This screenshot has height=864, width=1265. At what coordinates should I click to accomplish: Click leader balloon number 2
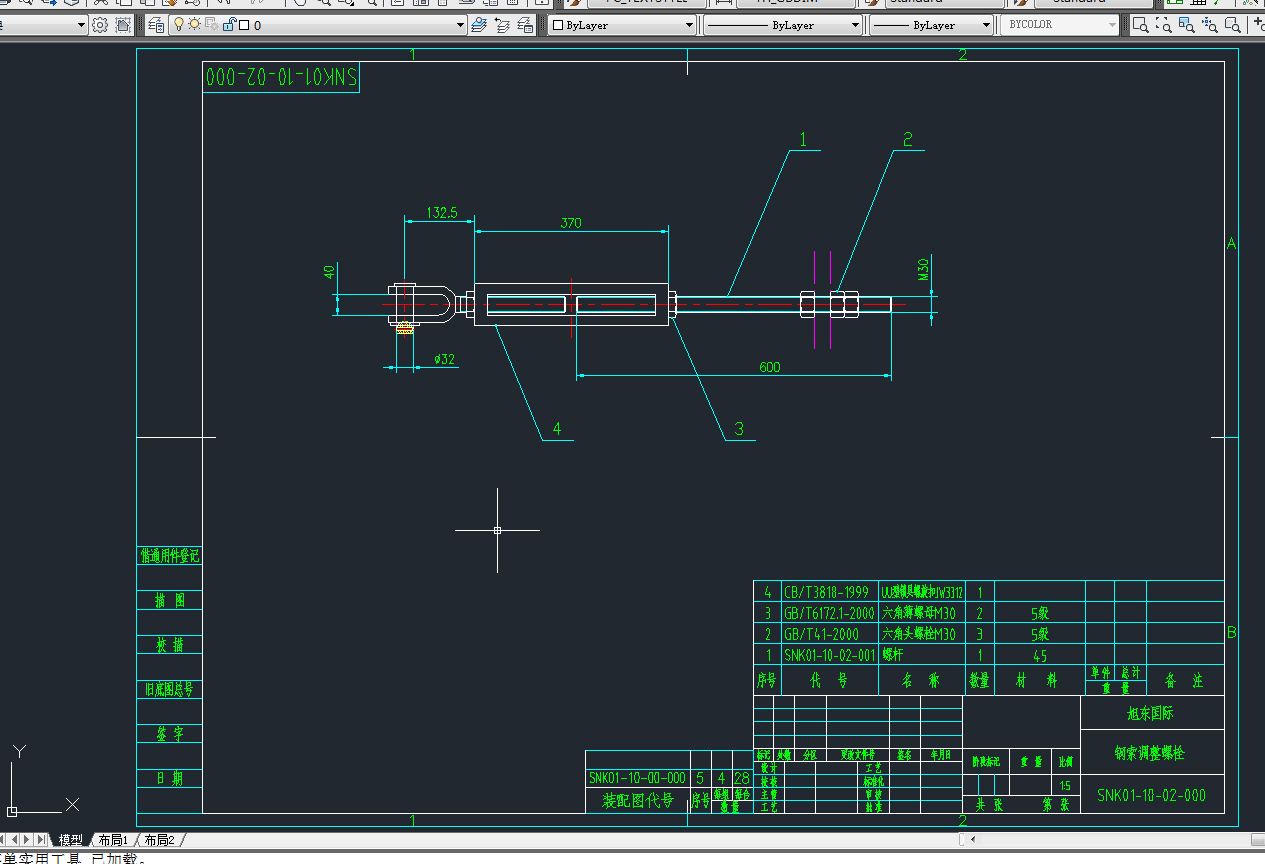[x=908, y=140]
